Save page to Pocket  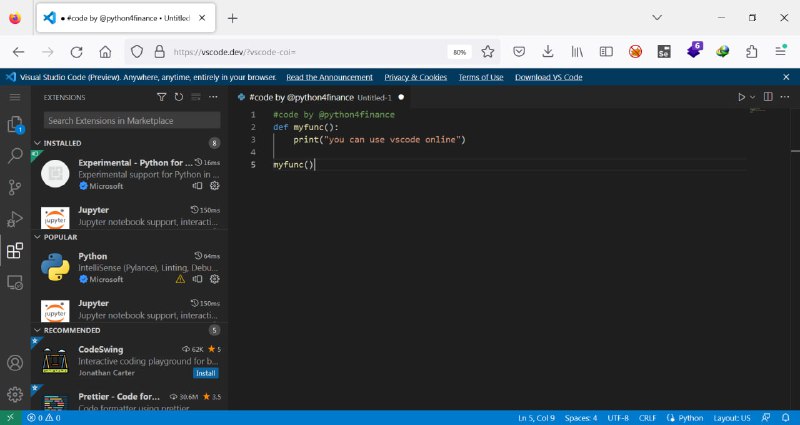[519, 52]
